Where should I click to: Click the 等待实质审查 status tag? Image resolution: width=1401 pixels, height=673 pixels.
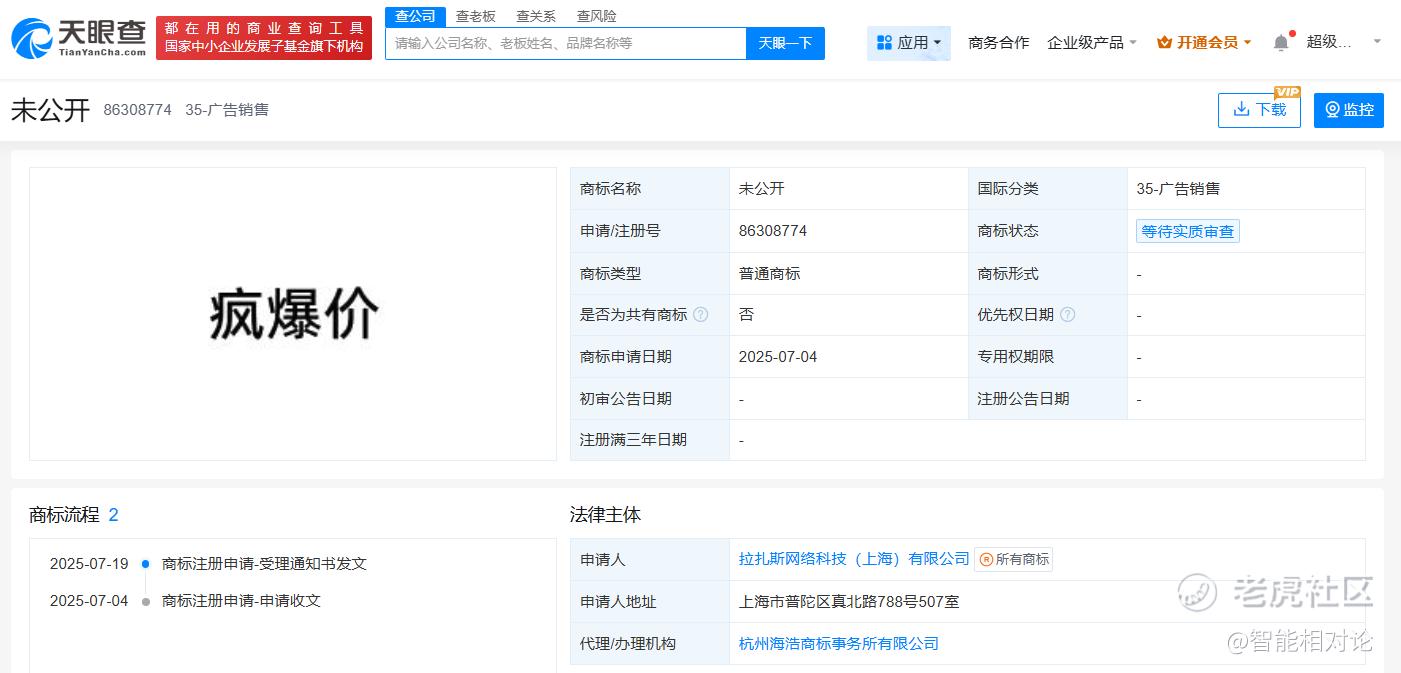1188,231
